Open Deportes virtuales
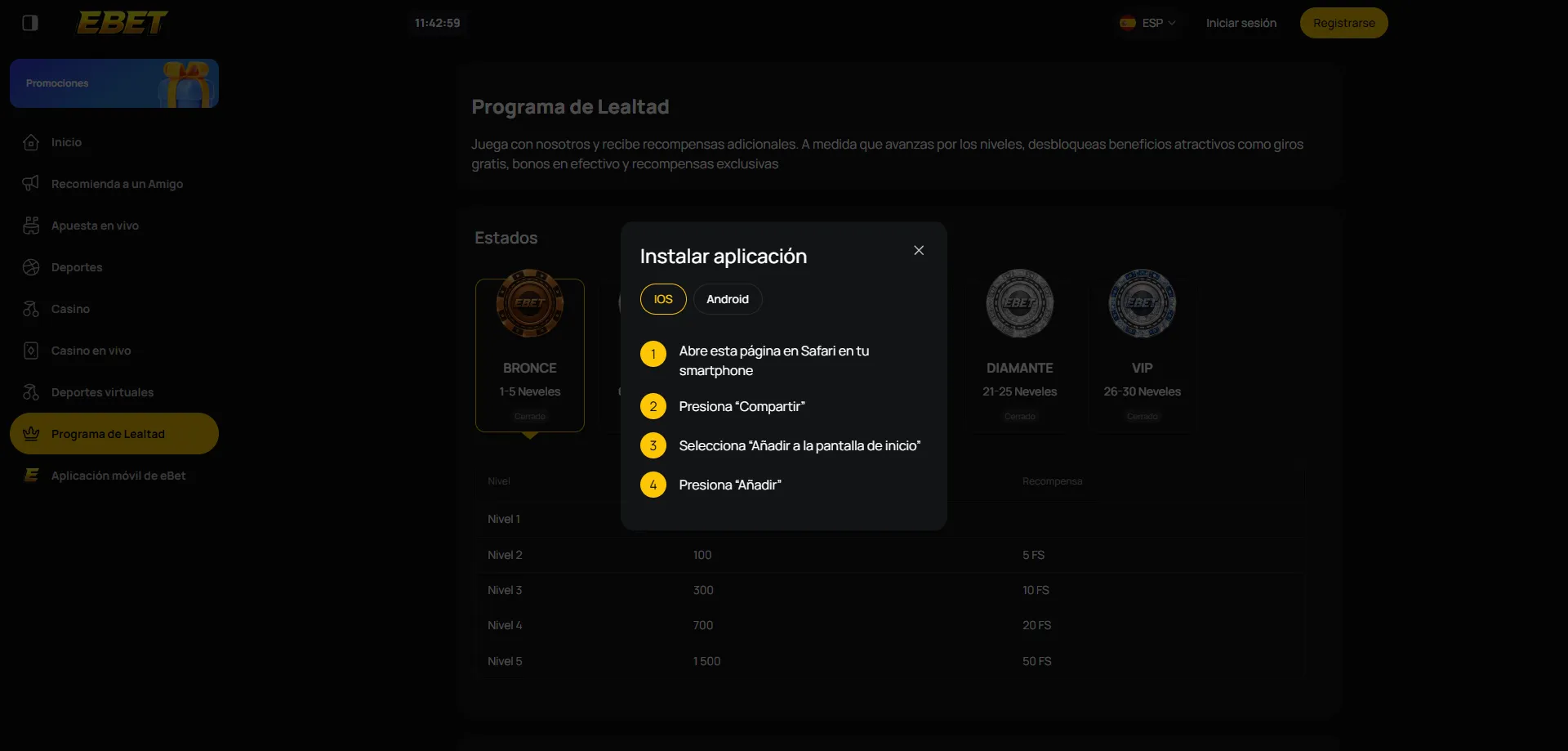 click(x=114, y=392)
